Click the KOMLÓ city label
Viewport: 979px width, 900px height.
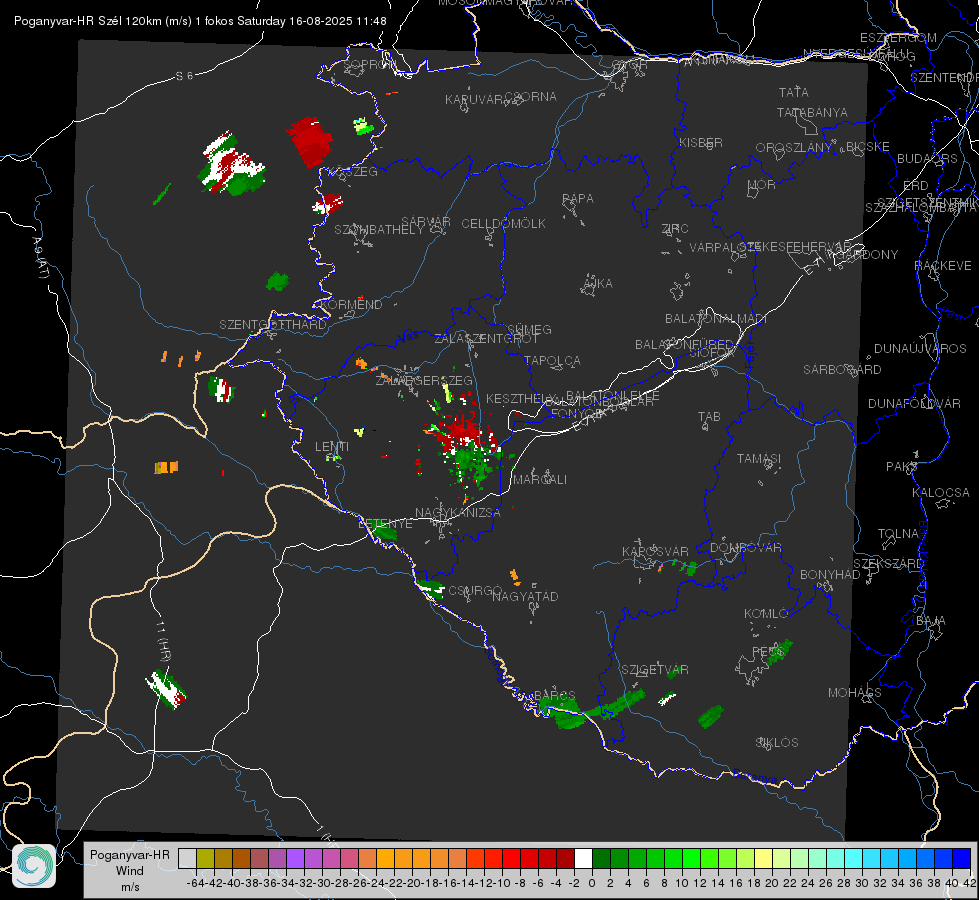(766, 614)
